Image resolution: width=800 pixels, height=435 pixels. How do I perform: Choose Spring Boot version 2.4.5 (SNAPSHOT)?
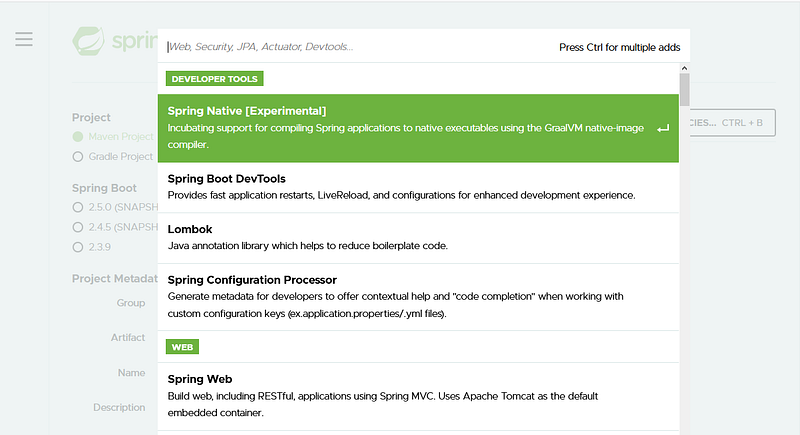point(78,226)
